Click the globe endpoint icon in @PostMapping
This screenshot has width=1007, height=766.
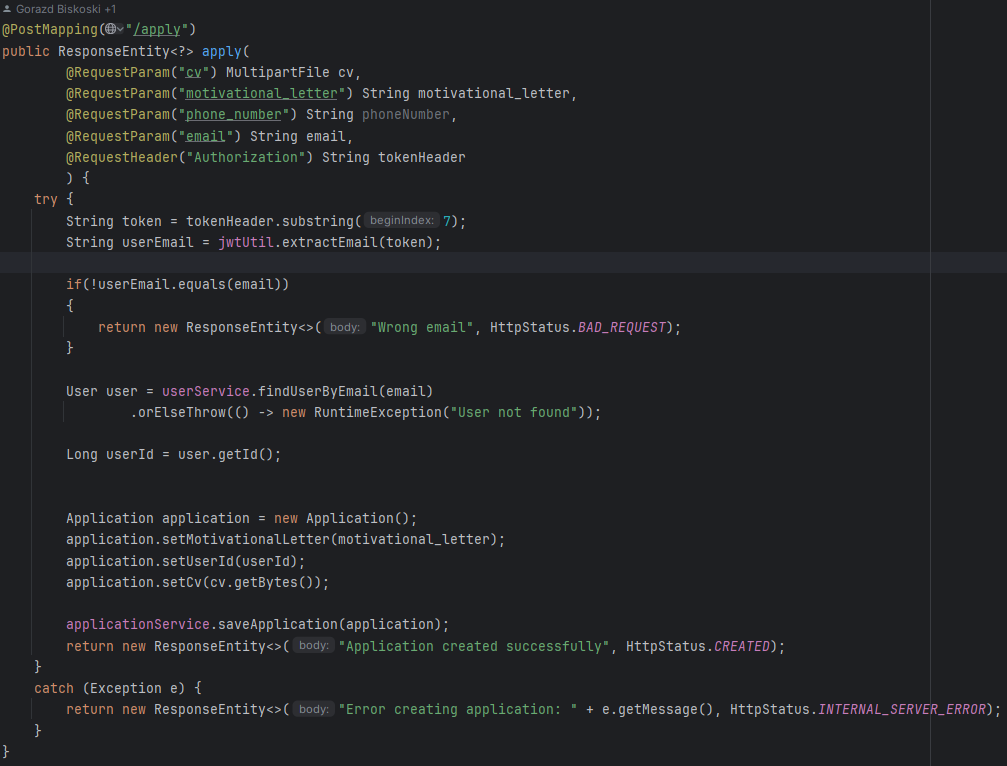click(110, 30)
